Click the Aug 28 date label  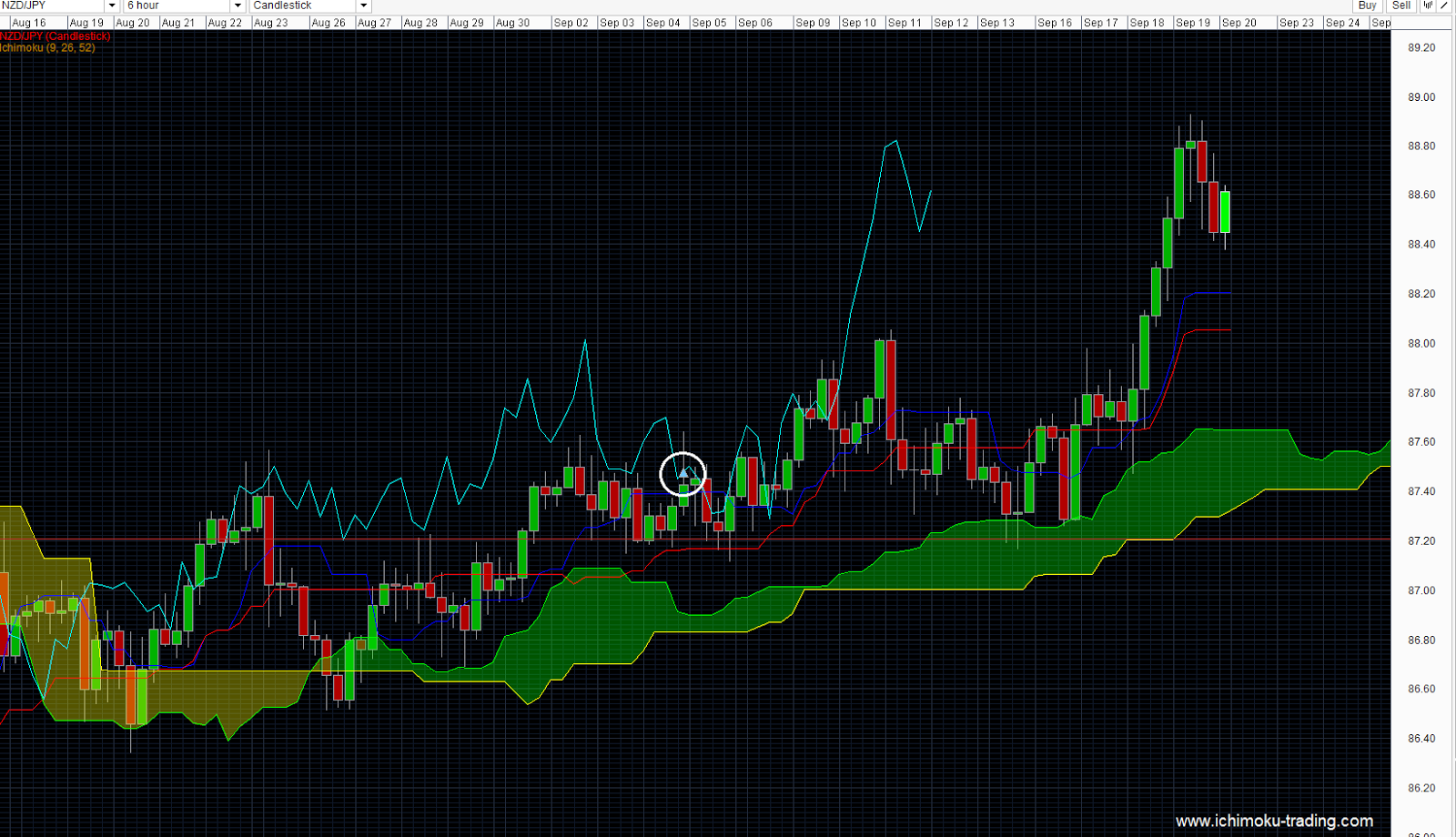[x=420, y=23]
